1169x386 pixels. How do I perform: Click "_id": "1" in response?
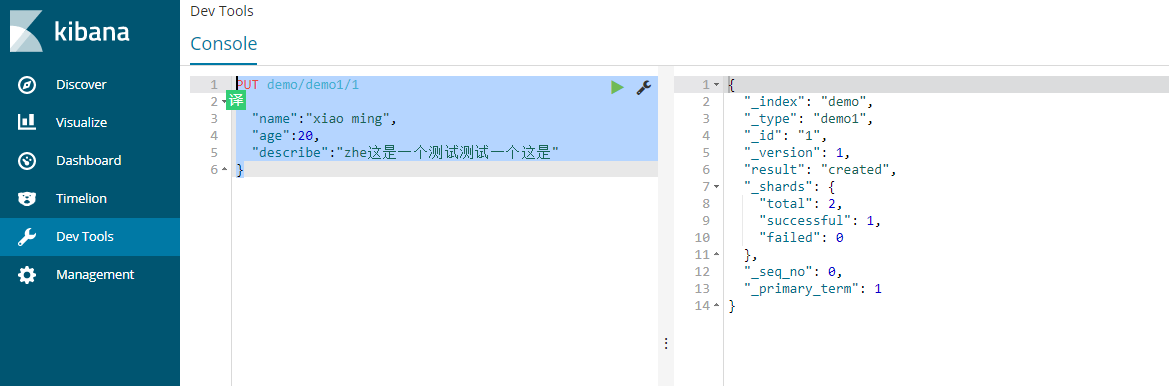click(786, 136)
